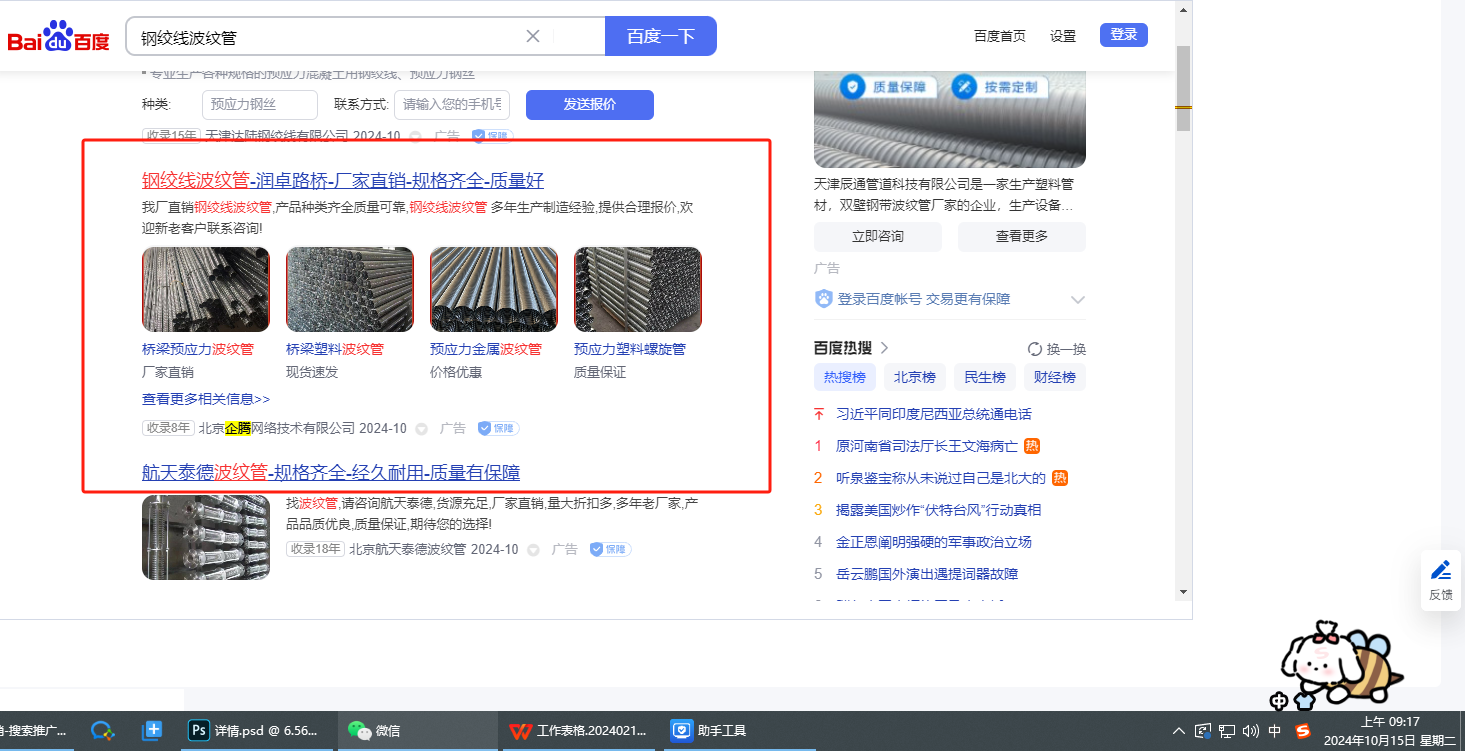The width and height of the screenshot is (1465, 751).
Task: Click the 保障 shield badge on 航天泰德 ad
Action: (x=610, y=549)
